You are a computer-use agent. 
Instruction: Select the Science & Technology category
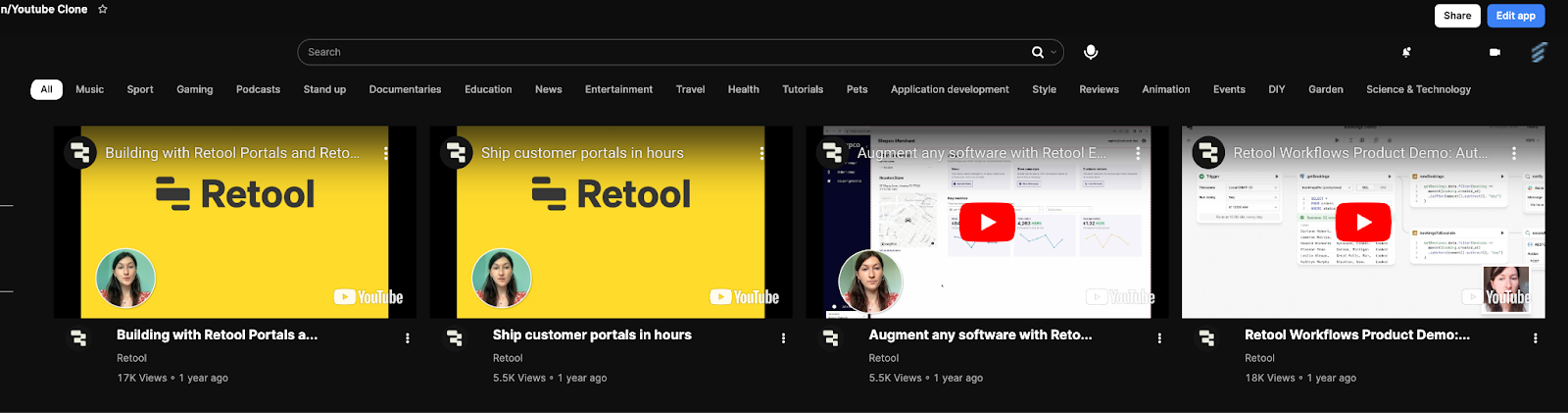click(x=1418, y=89)
